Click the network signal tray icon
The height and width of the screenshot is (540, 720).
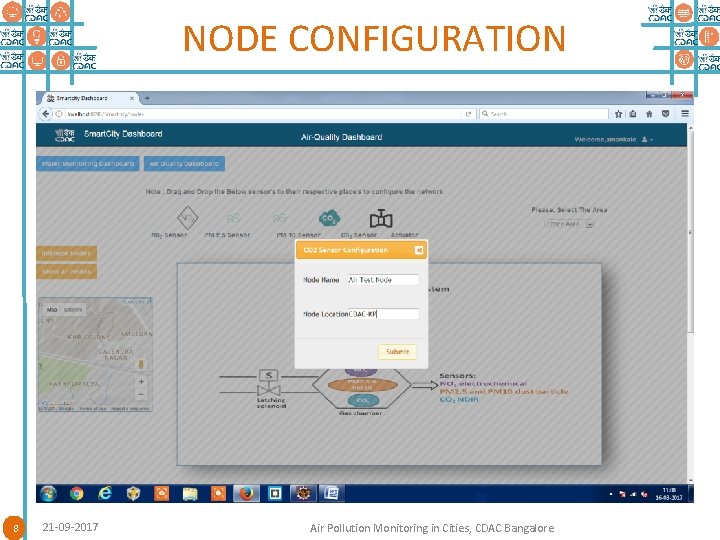coord(633,494)
